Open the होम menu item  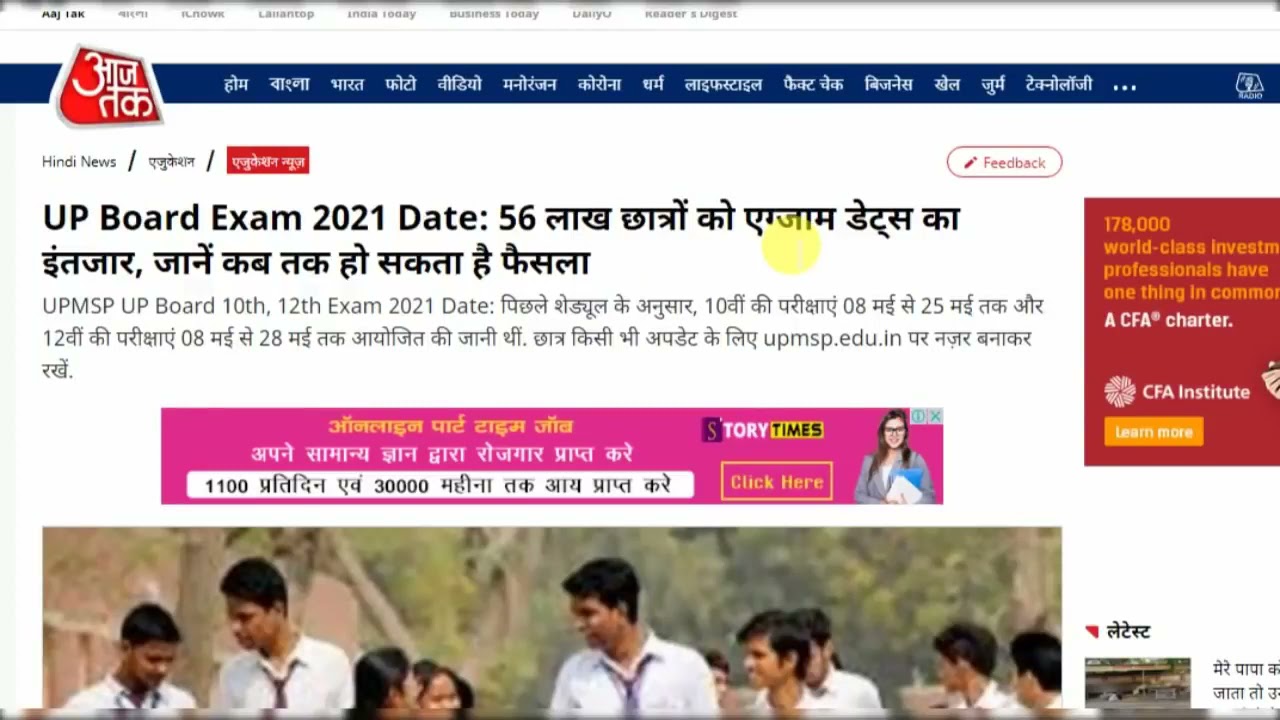coord(236,84)
